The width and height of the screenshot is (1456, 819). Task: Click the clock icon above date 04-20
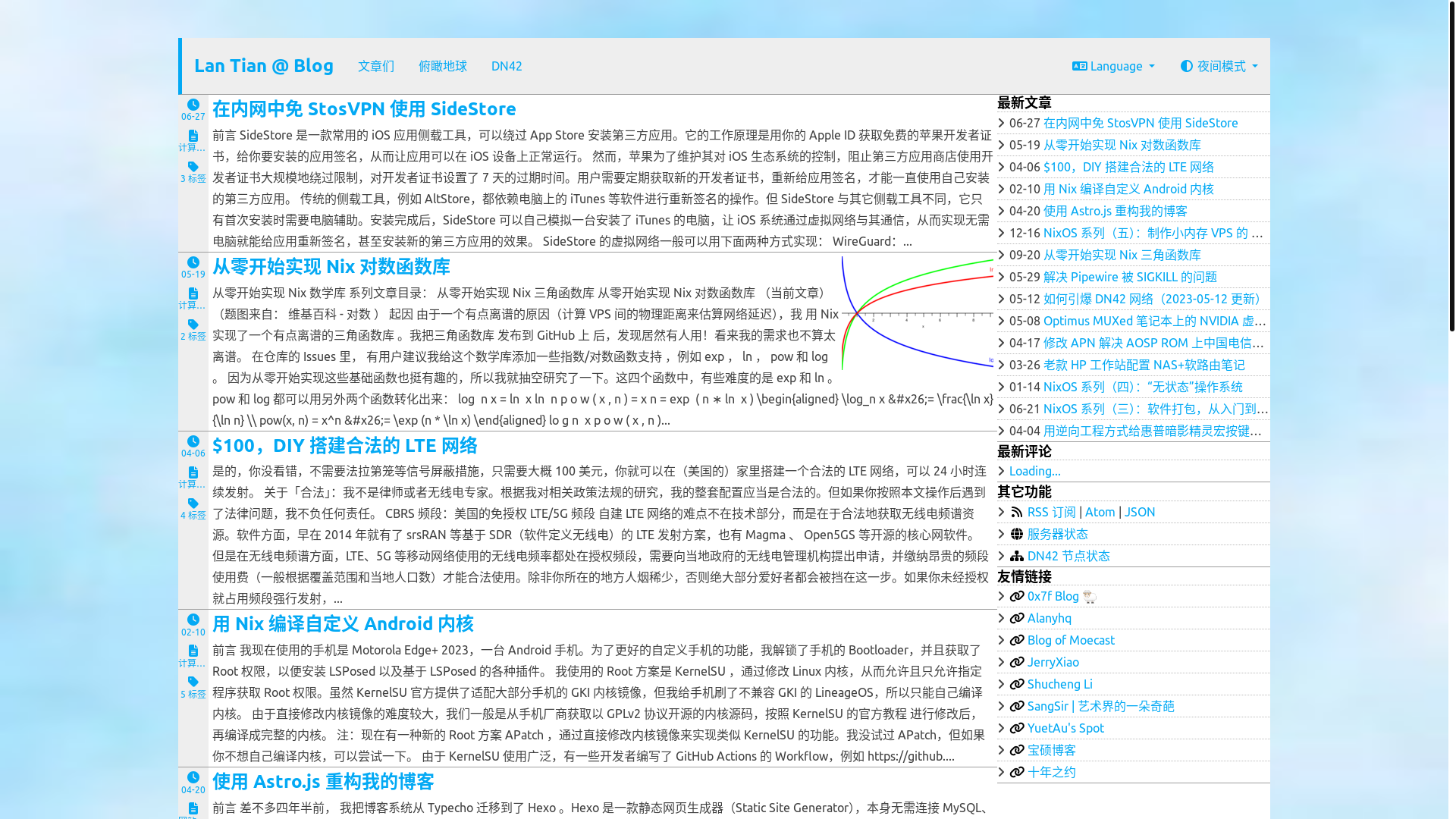click(193, 777)
